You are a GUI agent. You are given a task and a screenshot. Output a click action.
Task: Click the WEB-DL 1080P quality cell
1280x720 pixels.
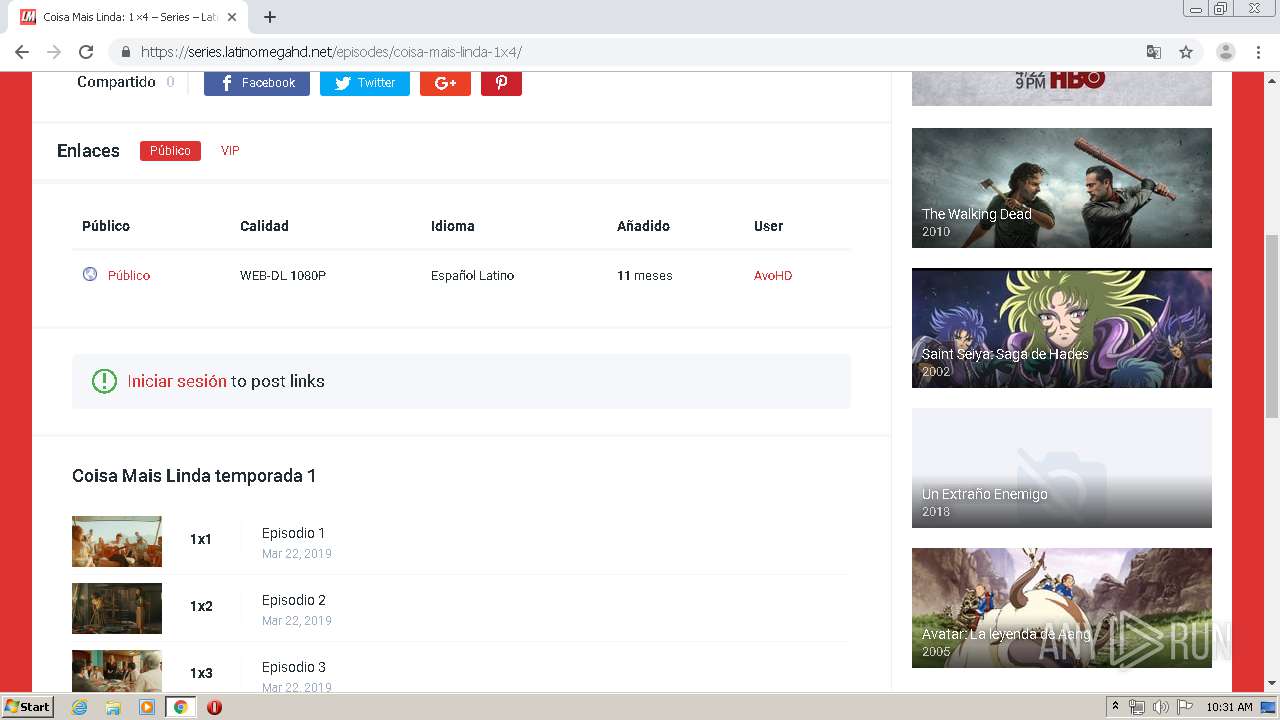[283, 276]
